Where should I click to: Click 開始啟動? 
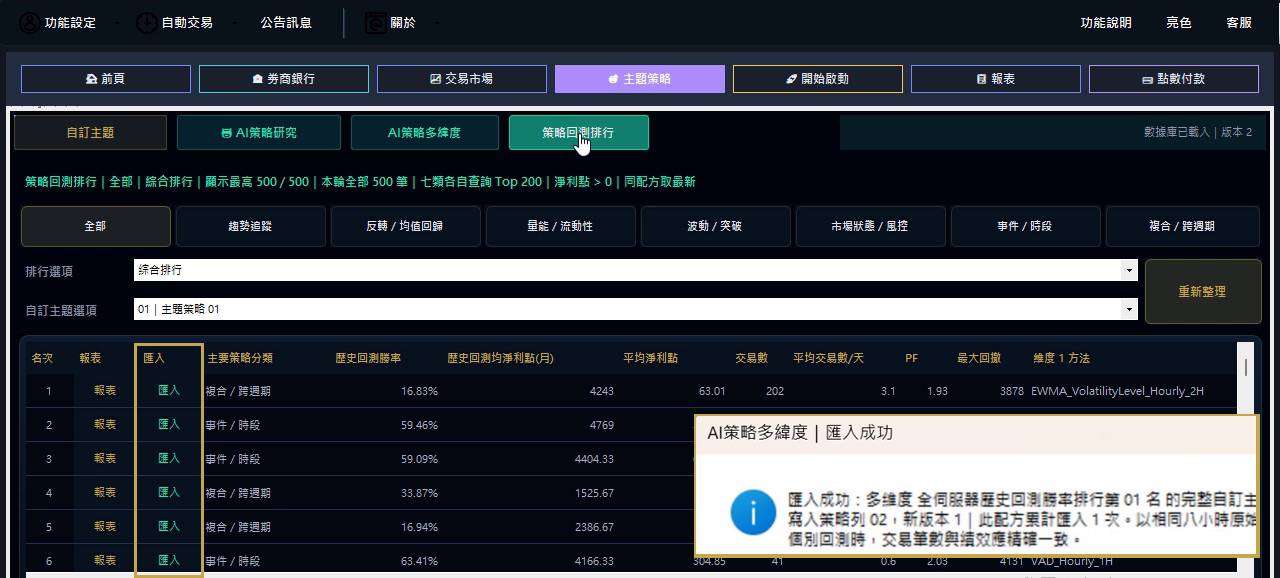pyautogui.click(x=818, y=79)
